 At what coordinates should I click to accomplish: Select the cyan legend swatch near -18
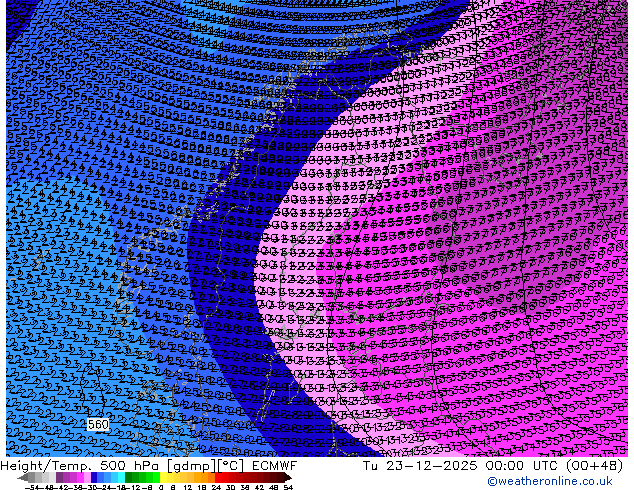[x=121, y=478]
